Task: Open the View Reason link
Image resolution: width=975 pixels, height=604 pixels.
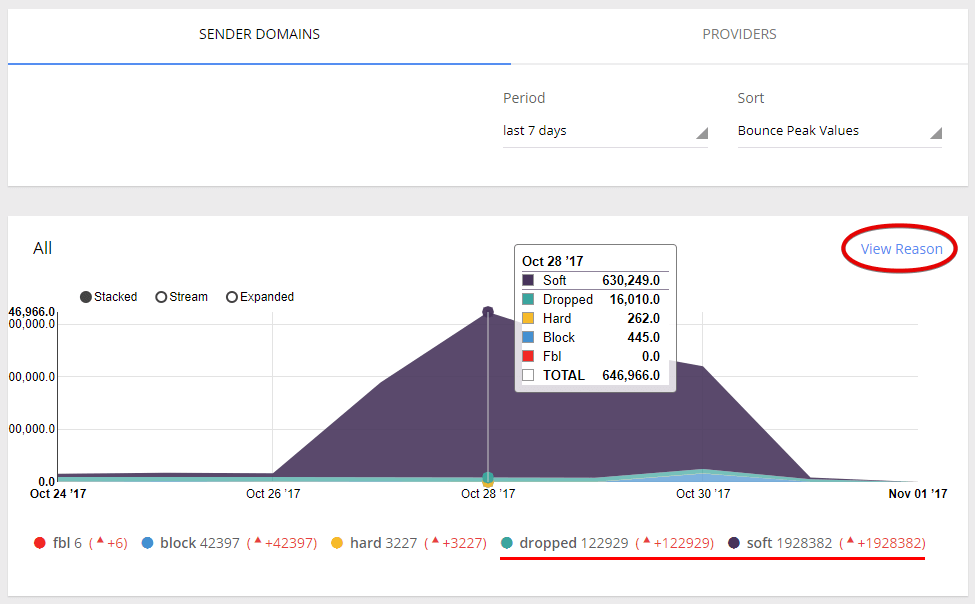Action: tap(901, 249)
